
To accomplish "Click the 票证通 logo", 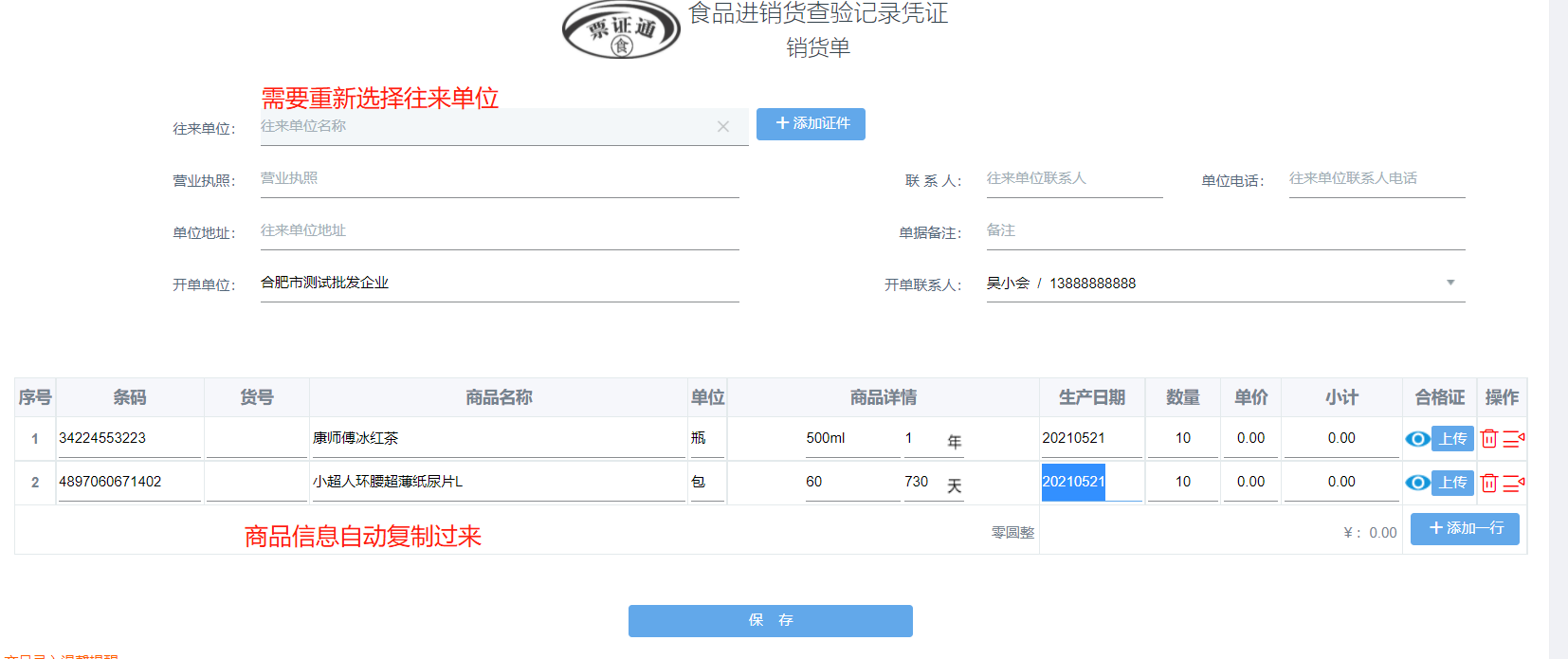I will pos(621,29).
